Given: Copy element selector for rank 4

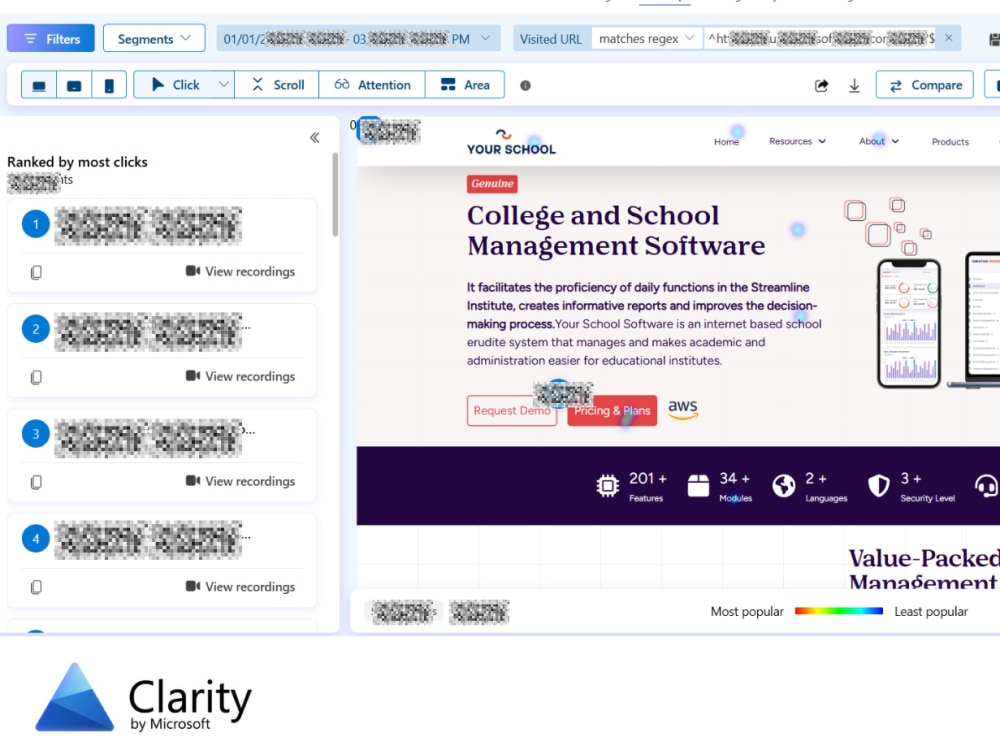Looking at the screenshot, I should click(36, 587).
